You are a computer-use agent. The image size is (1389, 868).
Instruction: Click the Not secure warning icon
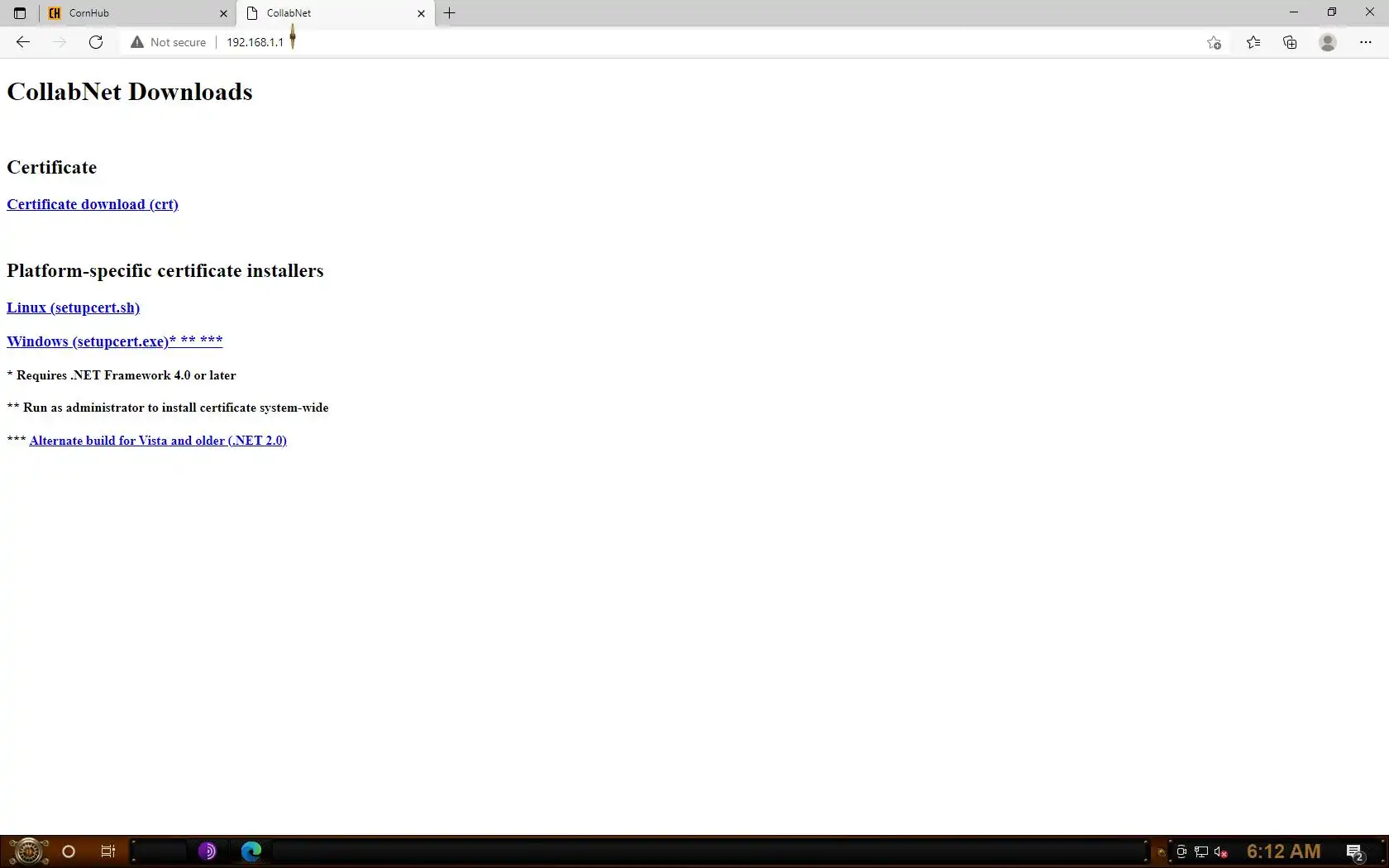137,42
